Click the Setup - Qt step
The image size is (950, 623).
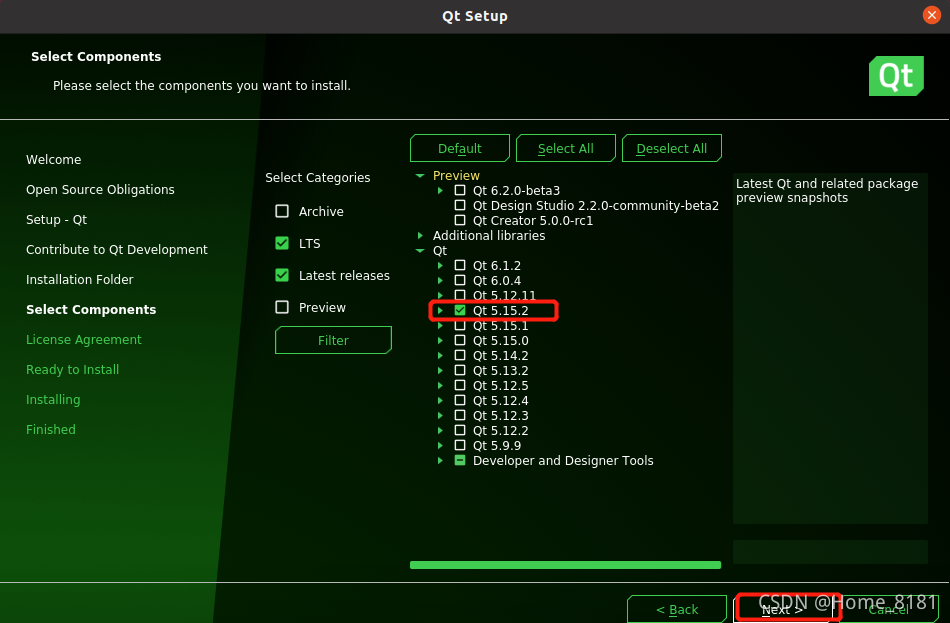[56, 219]
